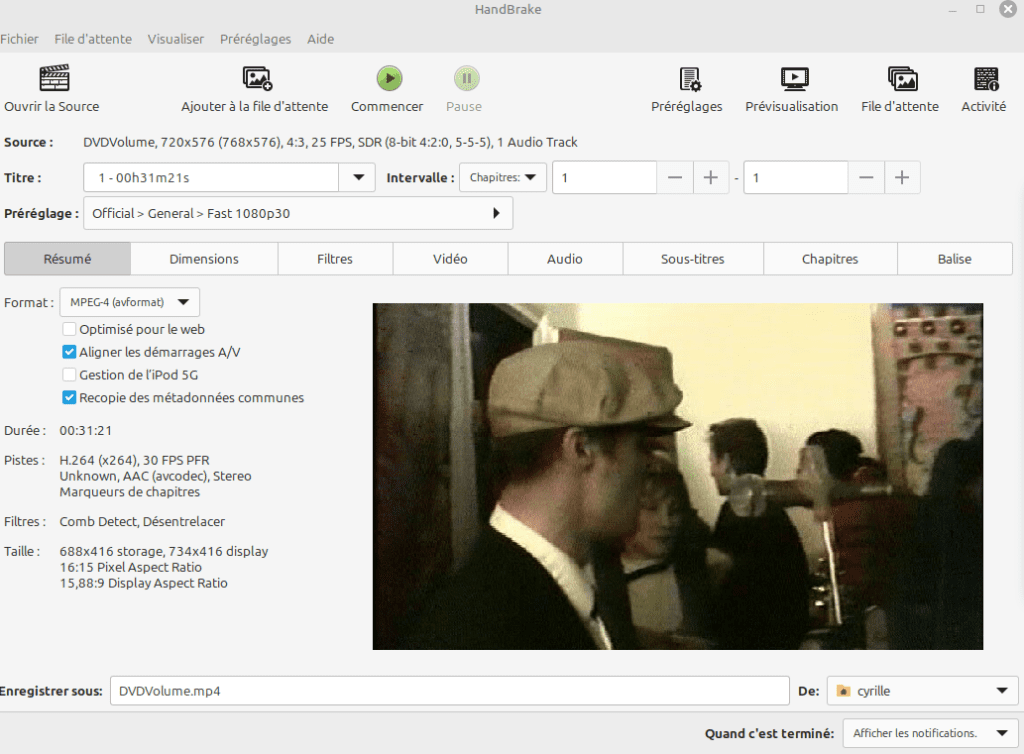Screen dimensions: 1024x754
Task: Open the Prévisualisation preview icon
Action: coord(794,79)
